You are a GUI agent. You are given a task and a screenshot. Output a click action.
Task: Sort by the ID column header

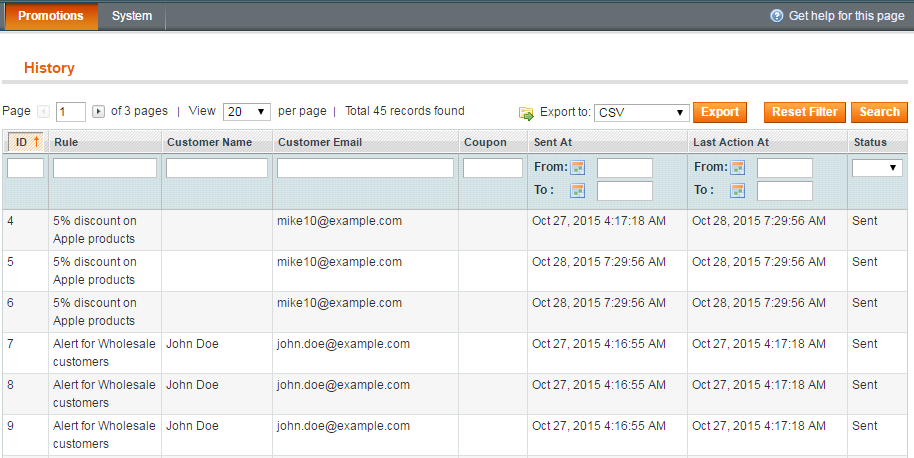(x=26, y=142)
